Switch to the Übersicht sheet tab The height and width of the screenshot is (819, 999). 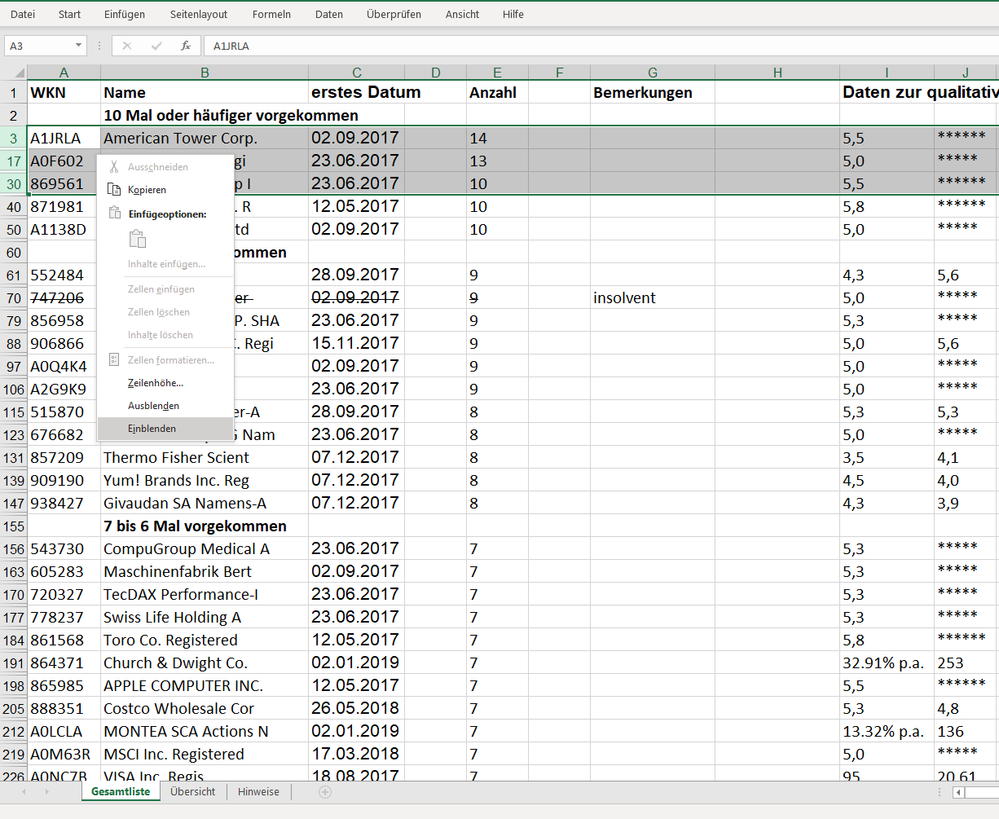click(192, 791)
